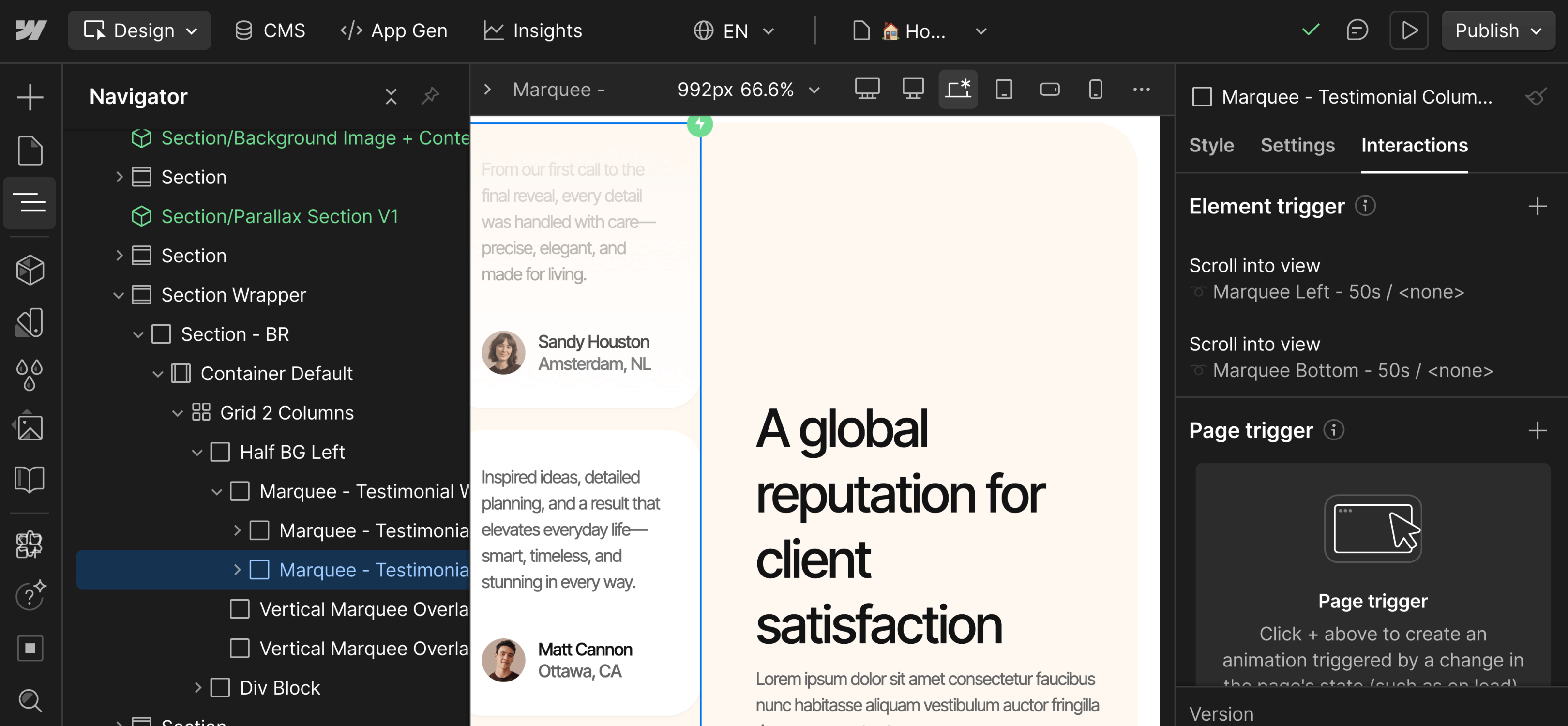Screen dimensions: 1568x726
Task: Collapse all layers in the Navigator
Action: tap(391, 96)
